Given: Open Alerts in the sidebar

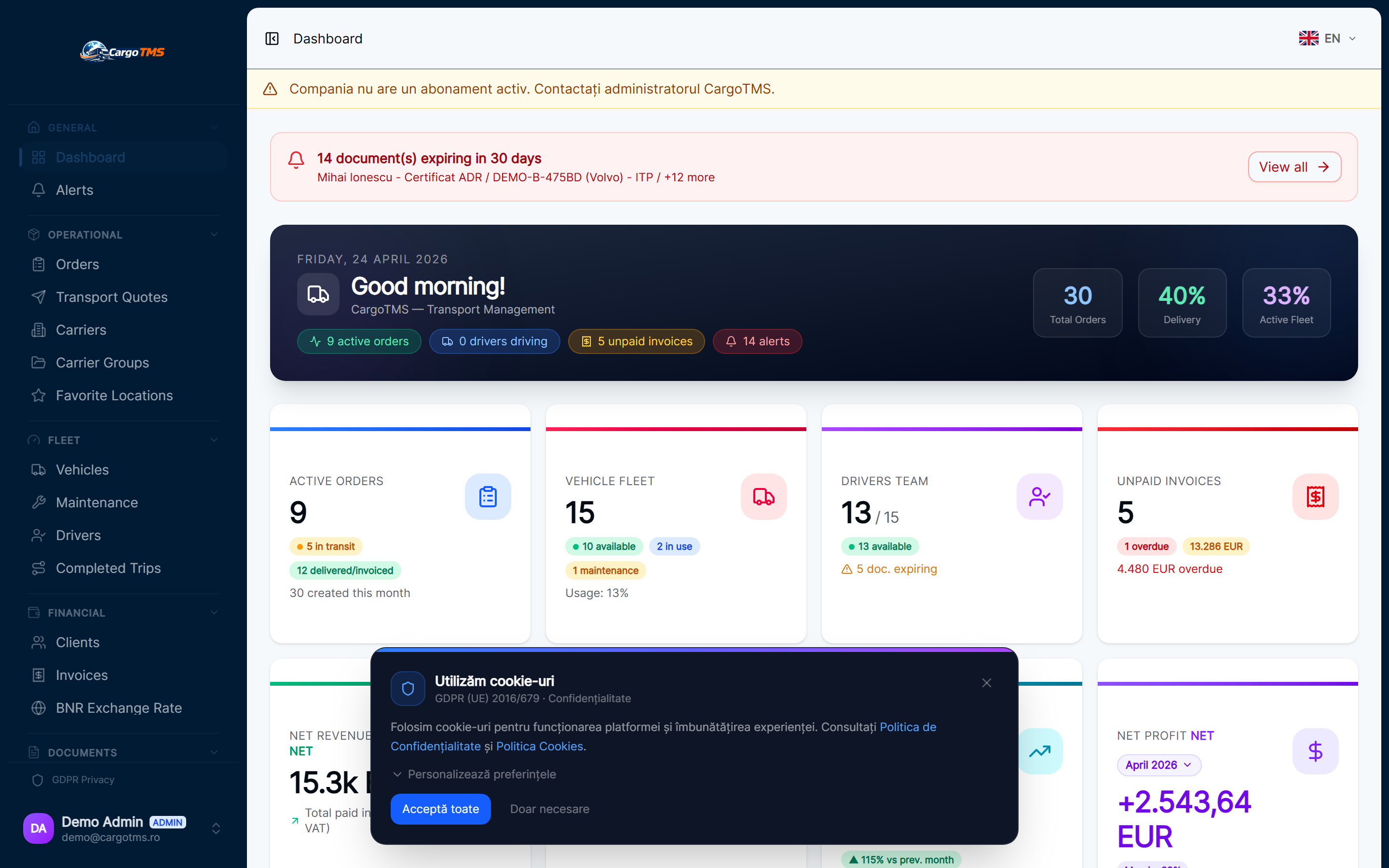Looking at the screenshot, I should click(x=124, y=190).
